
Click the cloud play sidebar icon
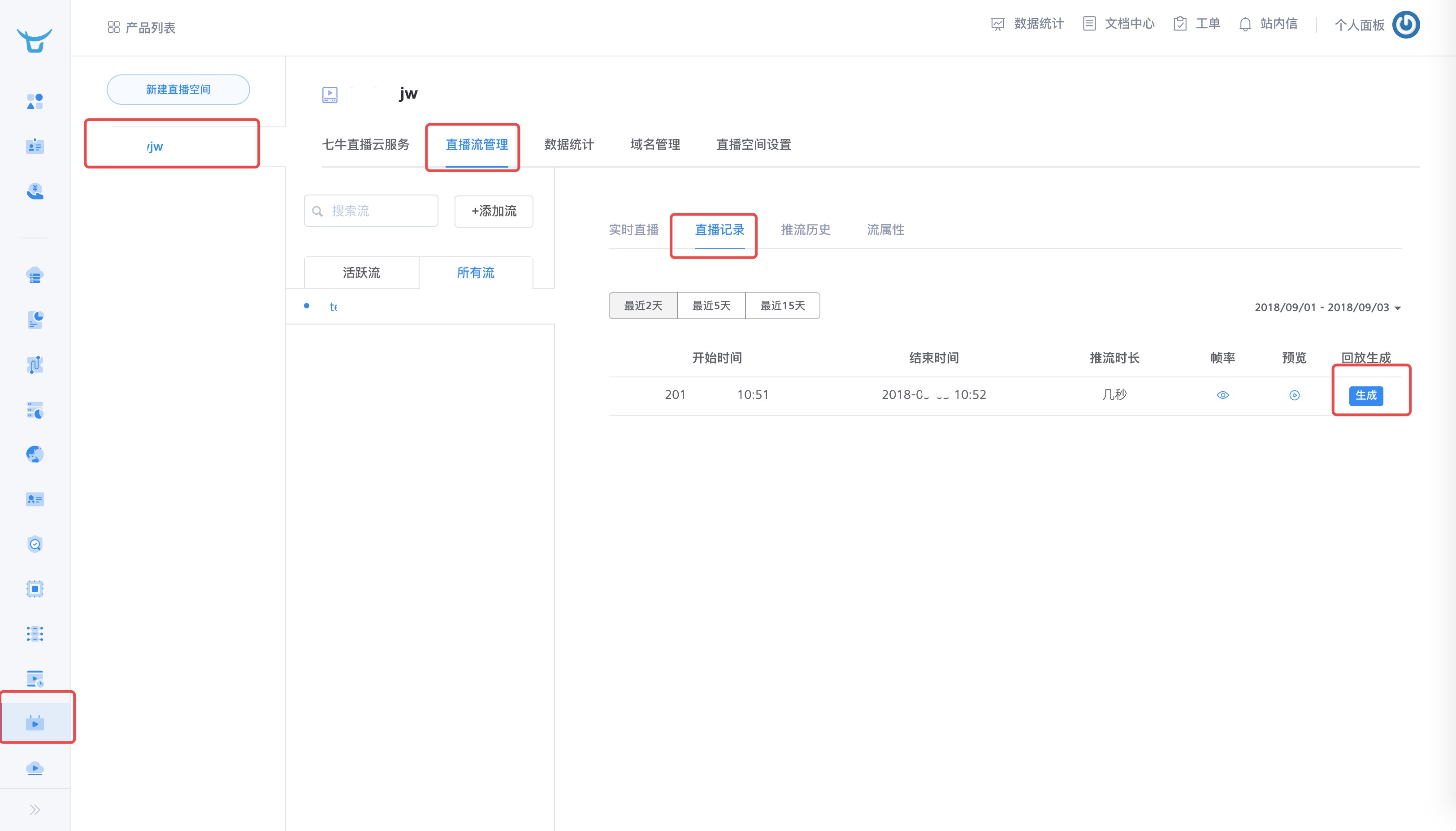pyautogui.click(x=35, y=768)
